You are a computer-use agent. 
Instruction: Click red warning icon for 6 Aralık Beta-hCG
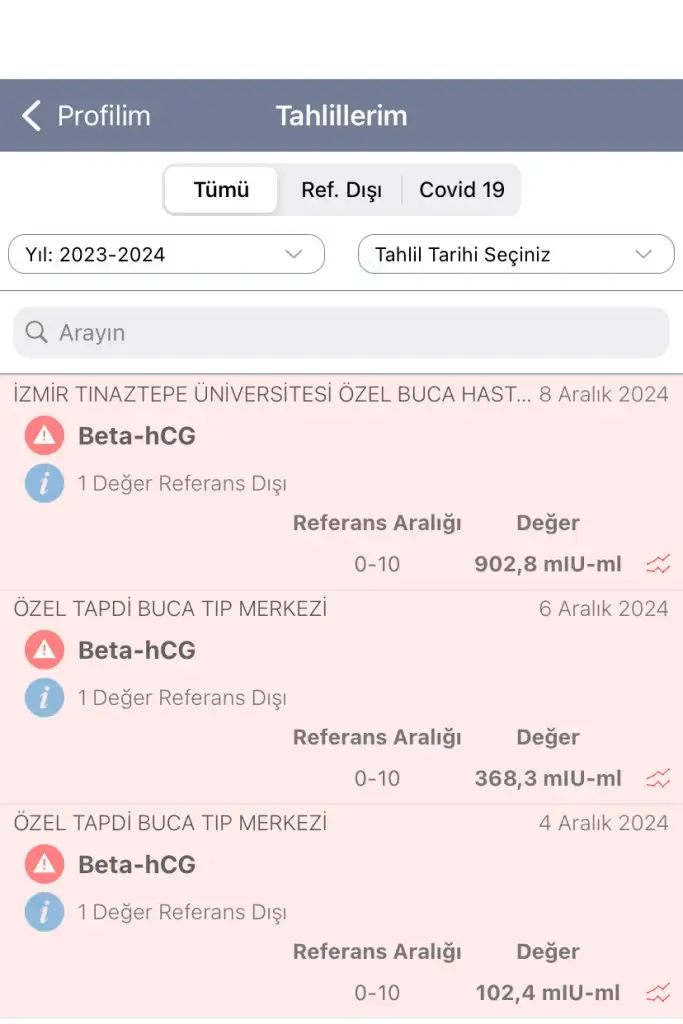[44, 651]
